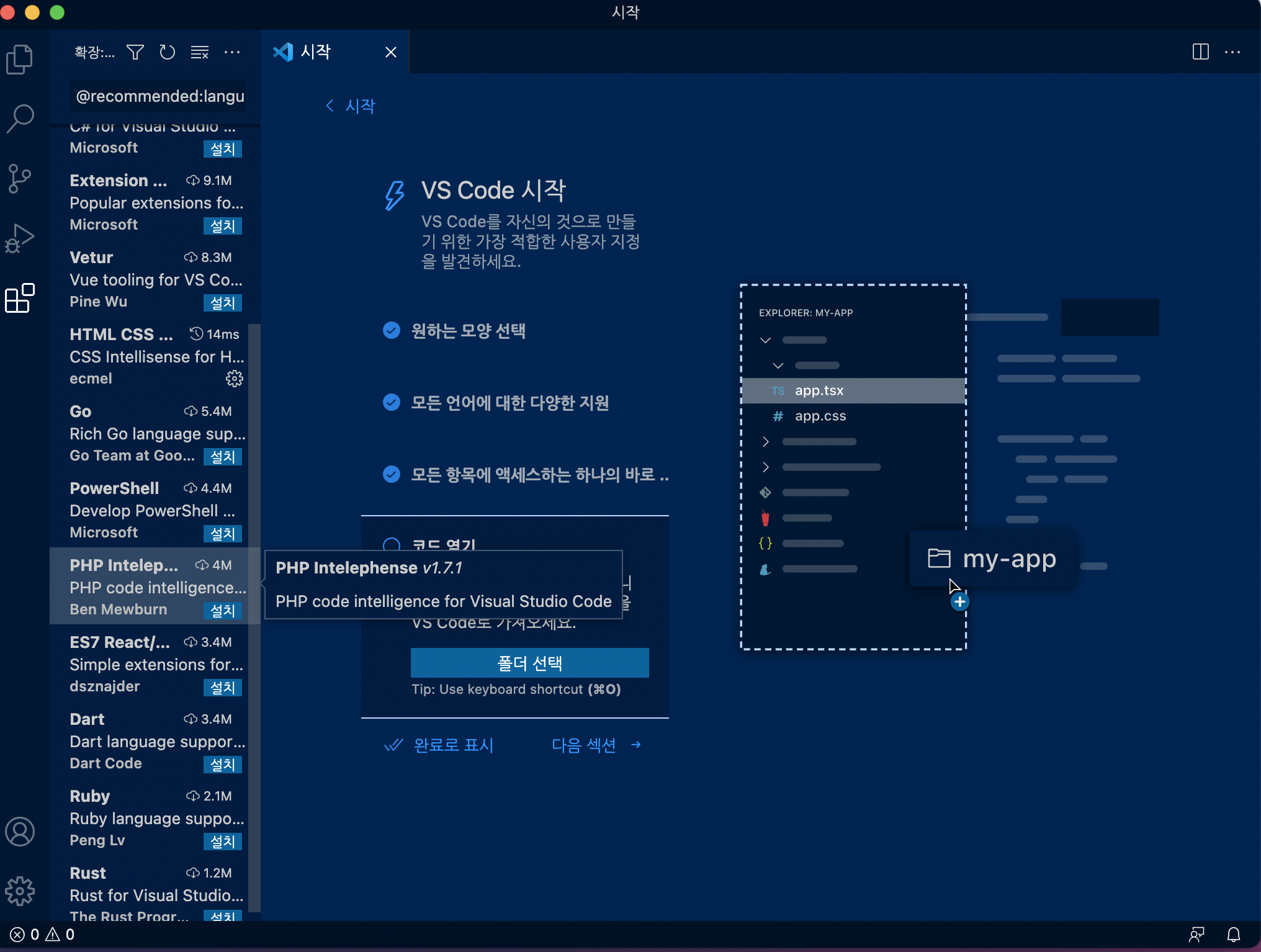1261x952 pixels.
Task: Select the '시작' editor tab
Action: 316,52
